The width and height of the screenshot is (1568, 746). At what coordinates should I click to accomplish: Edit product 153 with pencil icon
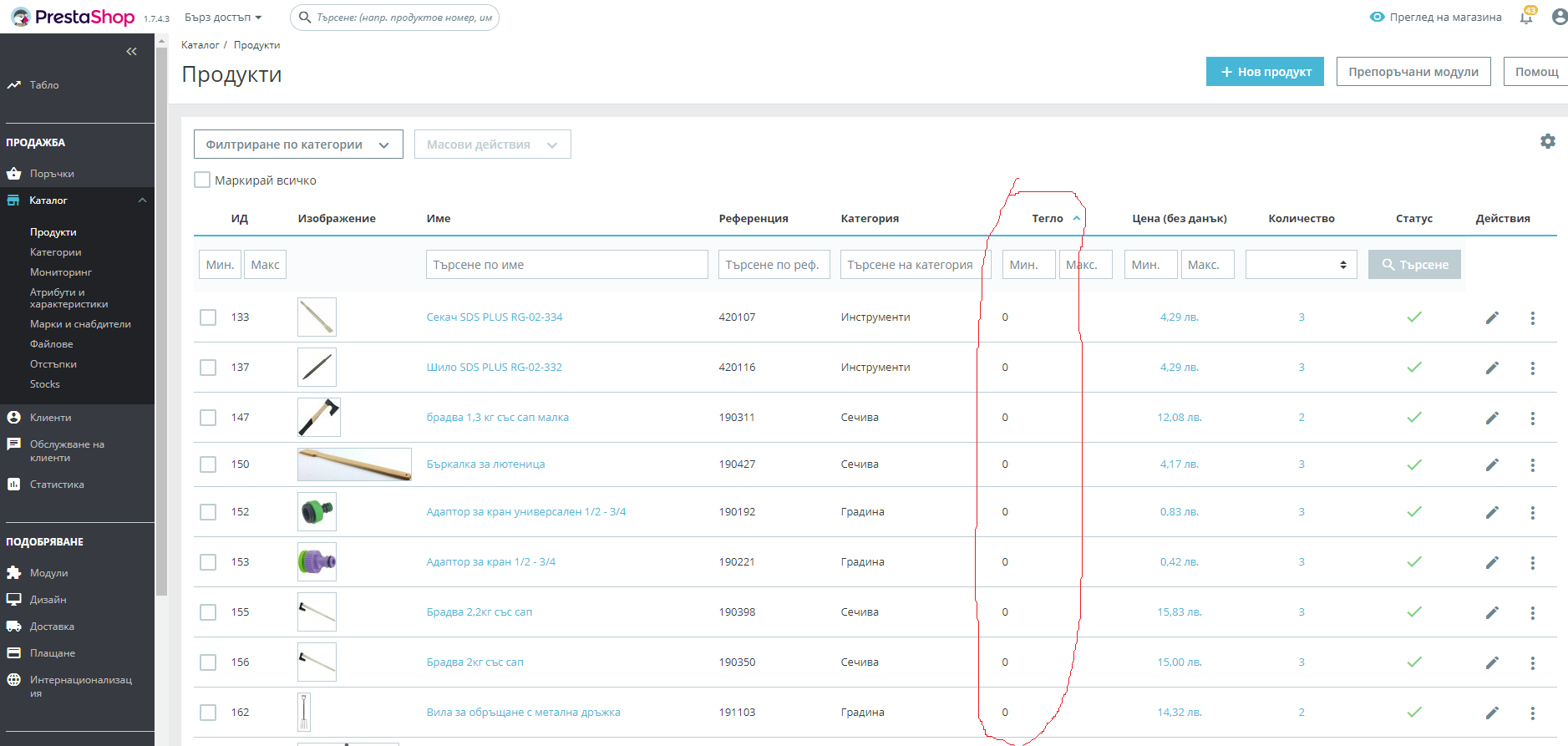point(1492,562)
